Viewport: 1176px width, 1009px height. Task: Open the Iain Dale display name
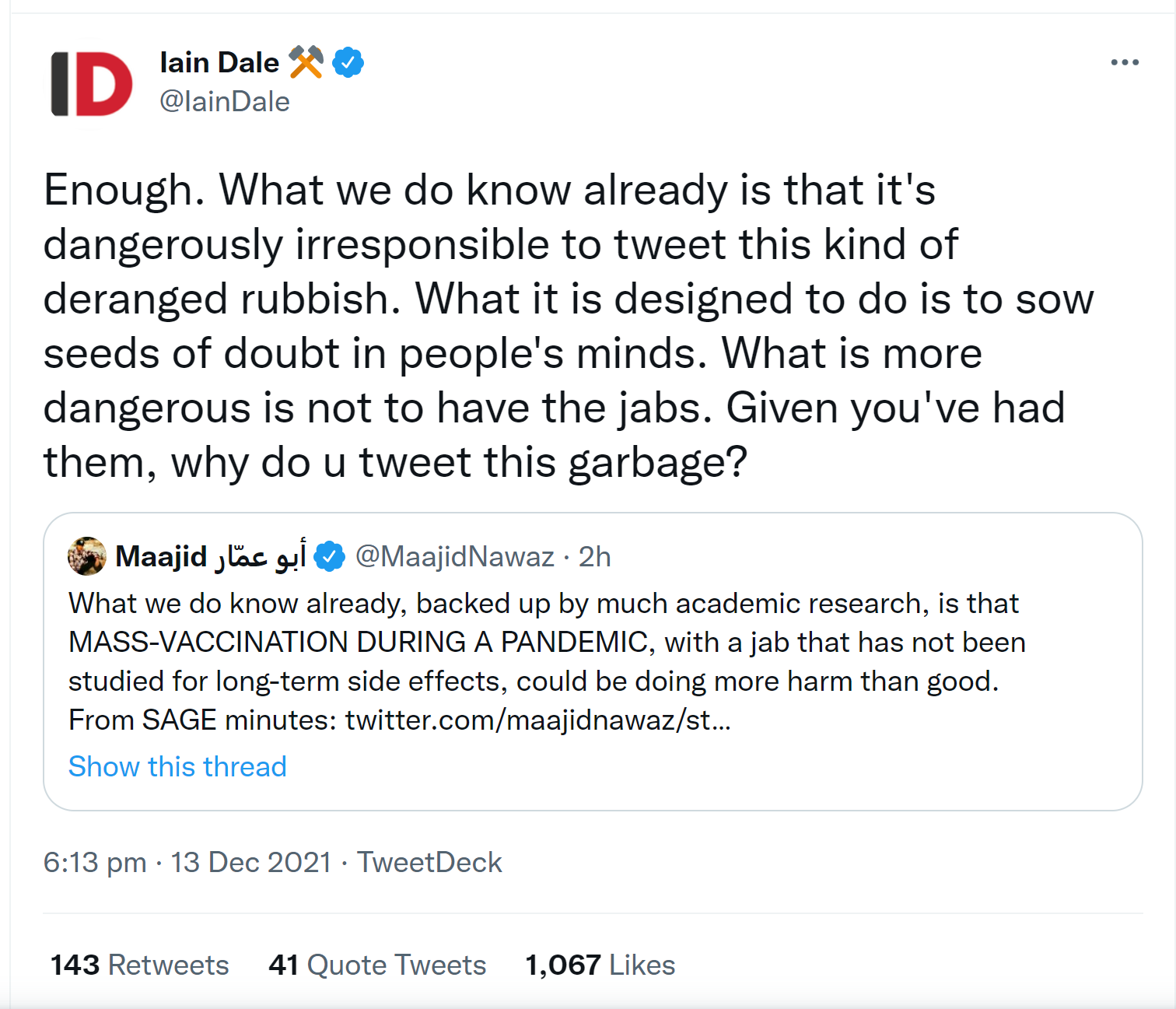pyautogui.click(x=219, y=62)
